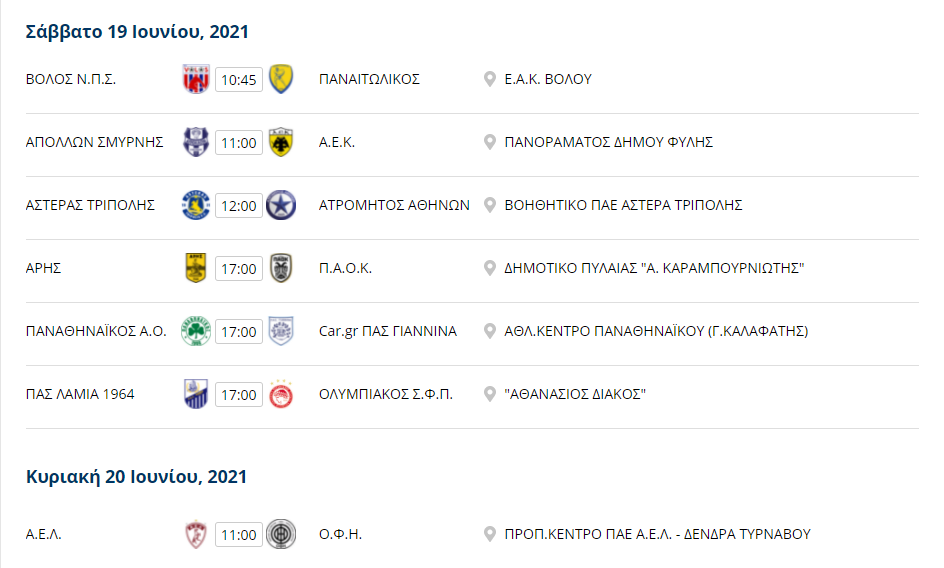Click the Panetolikos yellow crest icon
The height and width of the screenshot is (568, 944).
pyautogui.click(x=281, y=79)
